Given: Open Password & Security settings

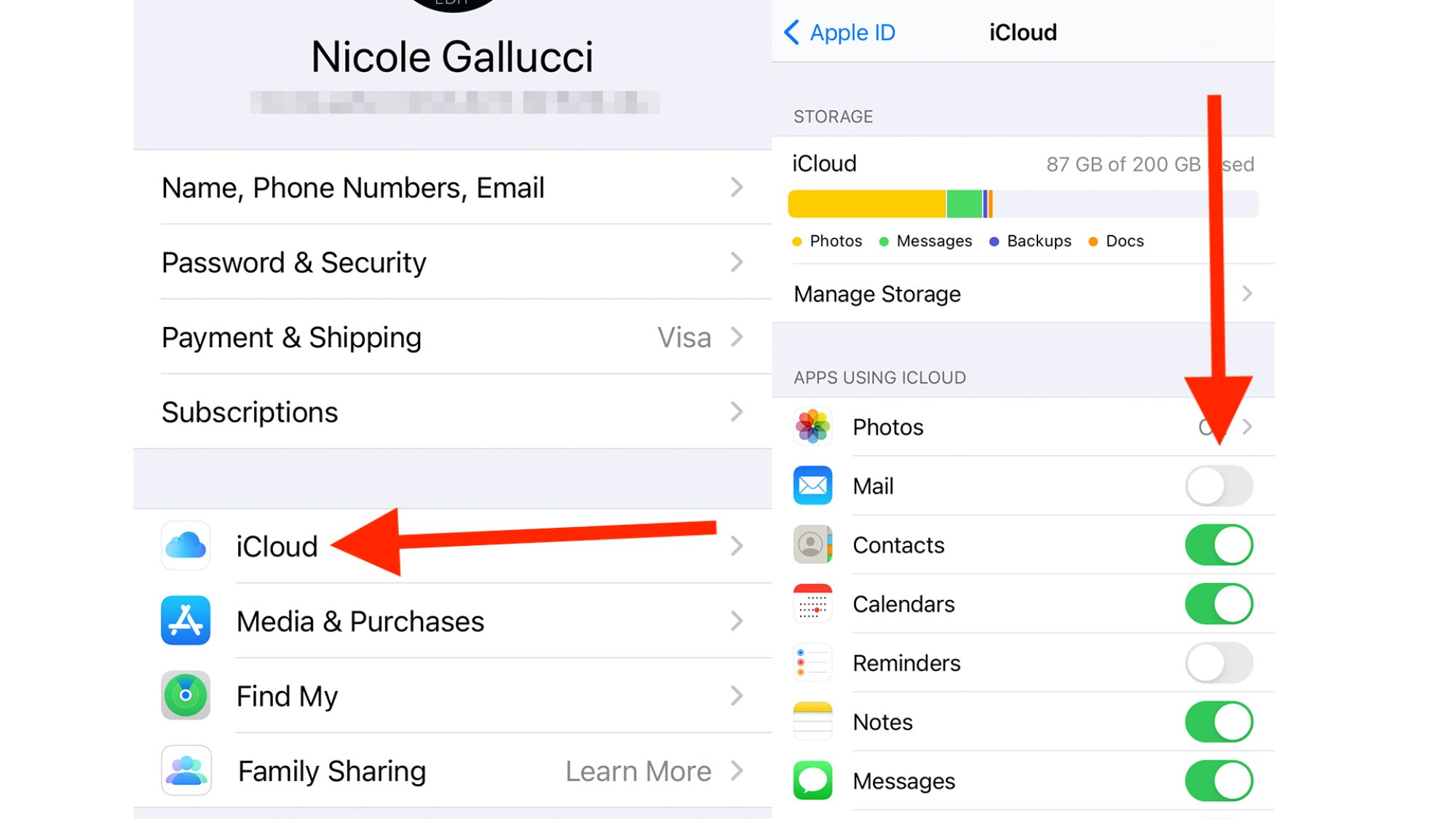Looking at the screenshot, I should [452, 262].
